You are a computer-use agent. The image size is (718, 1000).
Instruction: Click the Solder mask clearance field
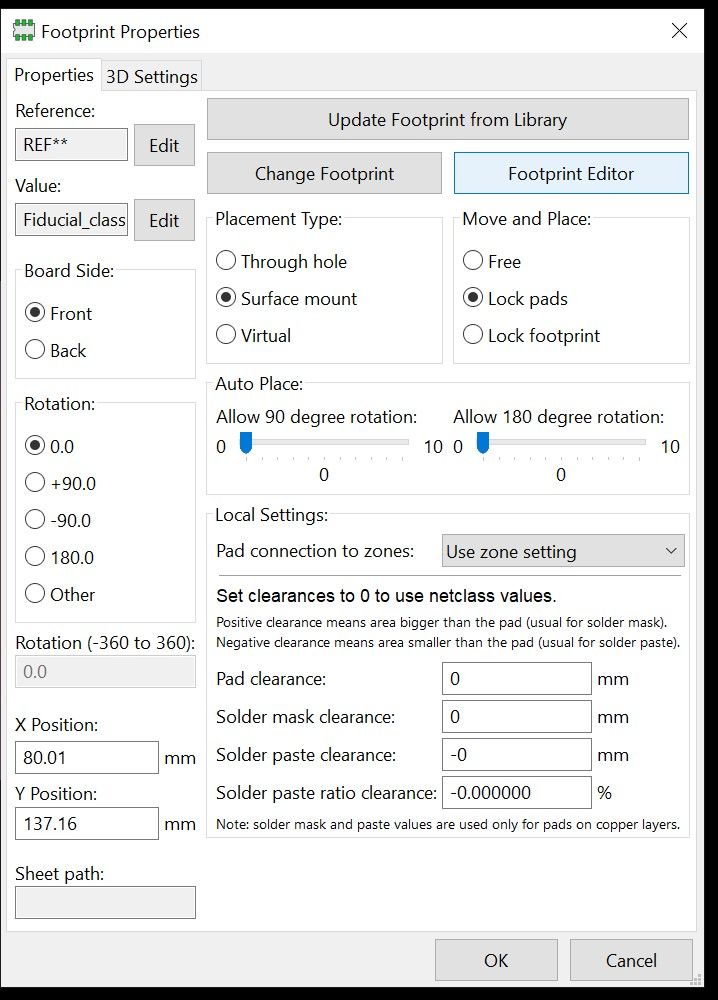pos(516,717)
